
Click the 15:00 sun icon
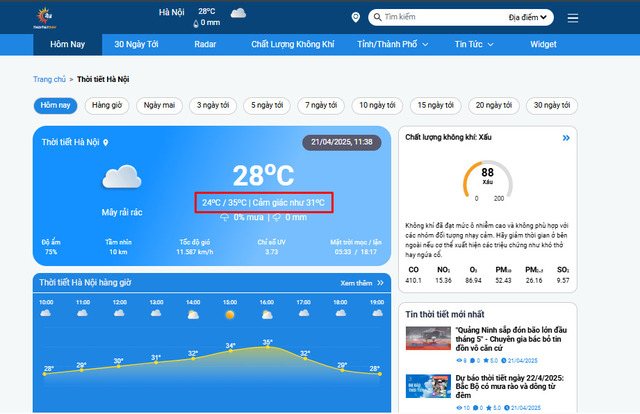point(230,314)
